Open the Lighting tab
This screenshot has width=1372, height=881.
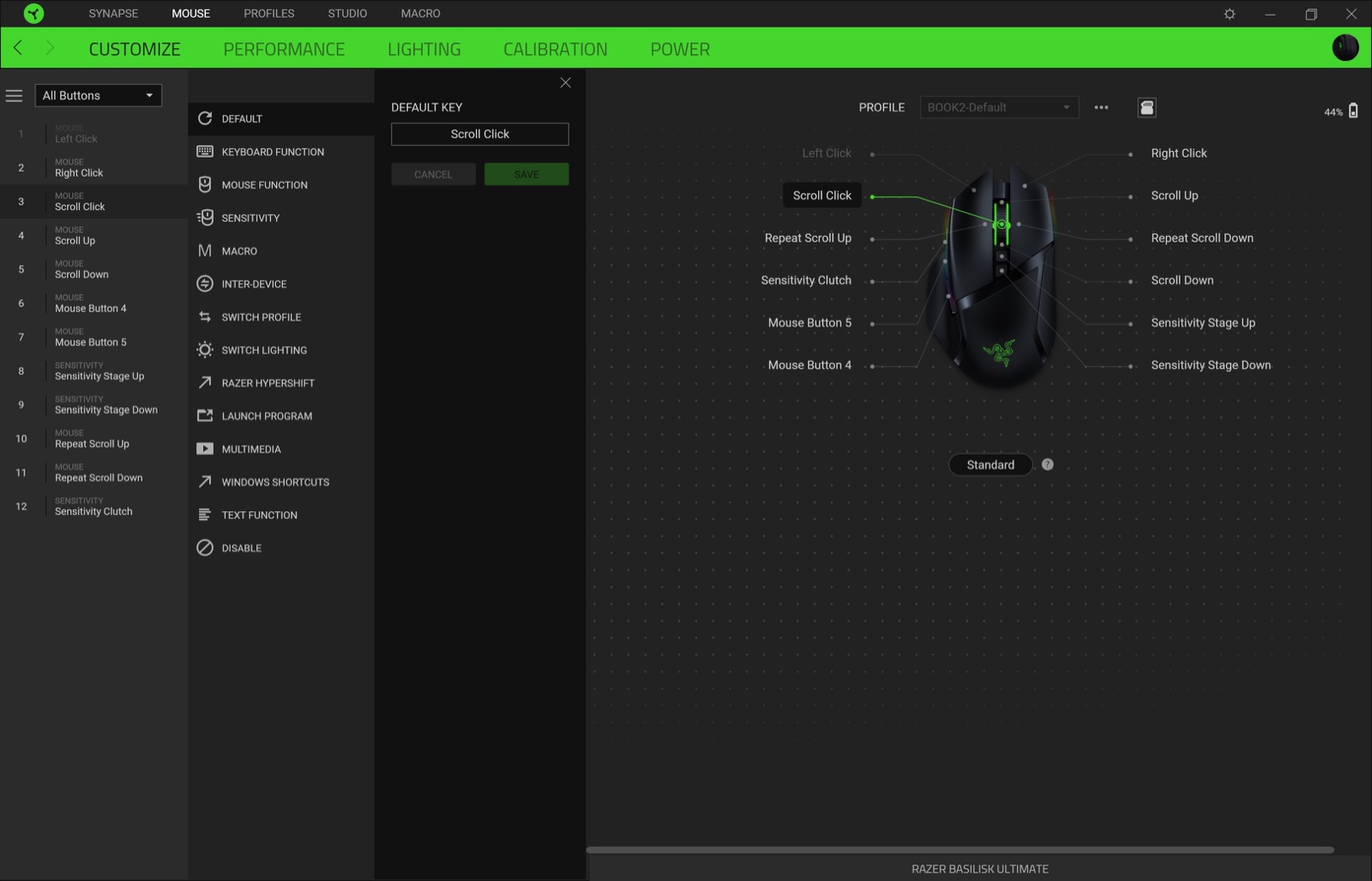pos(424,49)
